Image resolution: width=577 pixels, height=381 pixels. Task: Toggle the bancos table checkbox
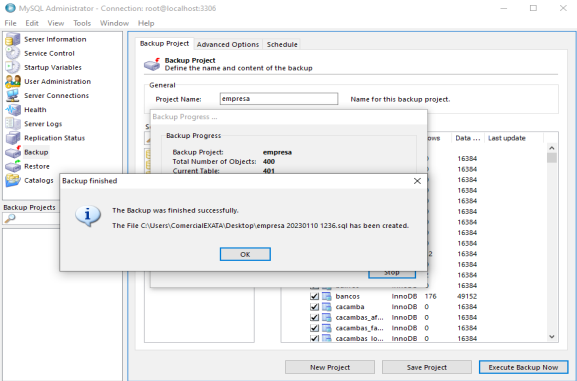pos(314,296)
